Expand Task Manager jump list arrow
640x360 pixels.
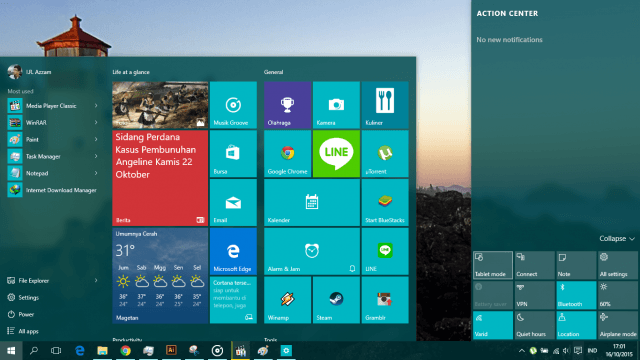[96, 156]
